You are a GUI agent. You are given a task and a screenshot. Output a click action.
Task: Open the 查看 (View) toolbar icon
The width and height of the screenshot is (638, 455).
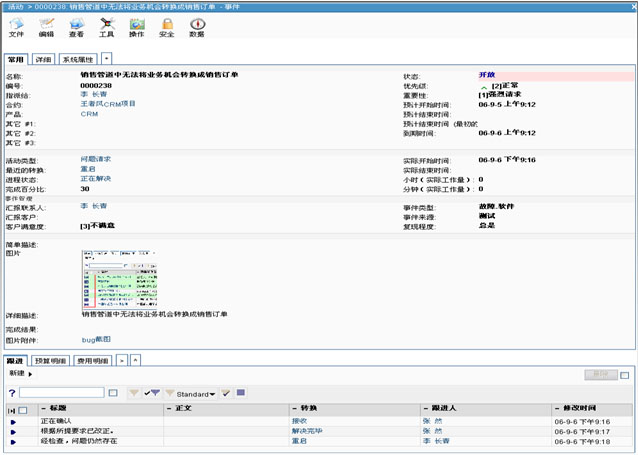pos(76,25)
